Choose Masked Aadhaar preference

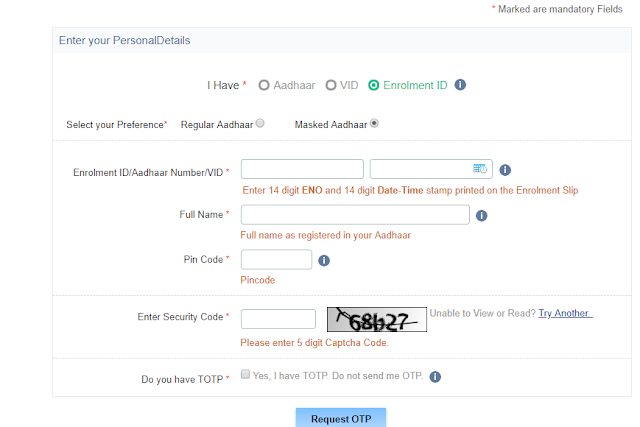click(x=374, y=123)
